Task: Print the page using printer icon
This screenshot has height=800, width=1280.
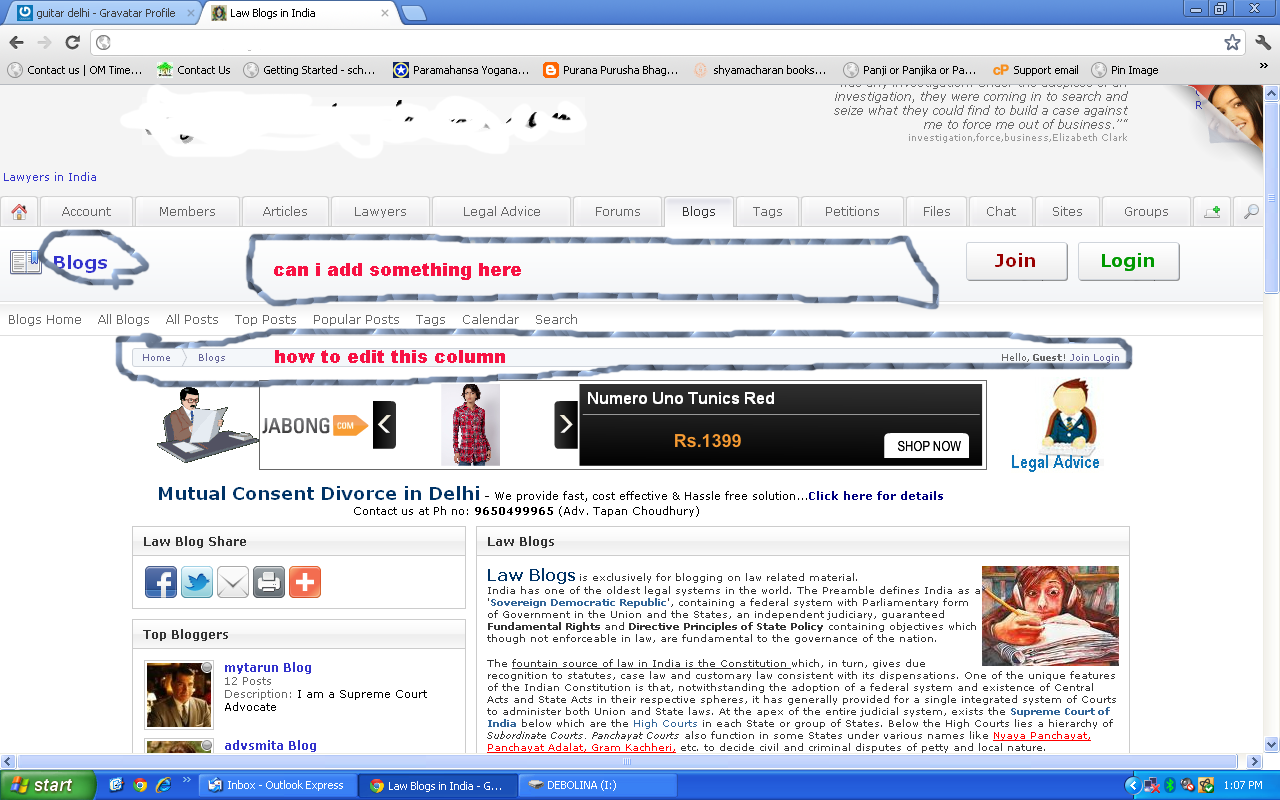Action: 269,582
